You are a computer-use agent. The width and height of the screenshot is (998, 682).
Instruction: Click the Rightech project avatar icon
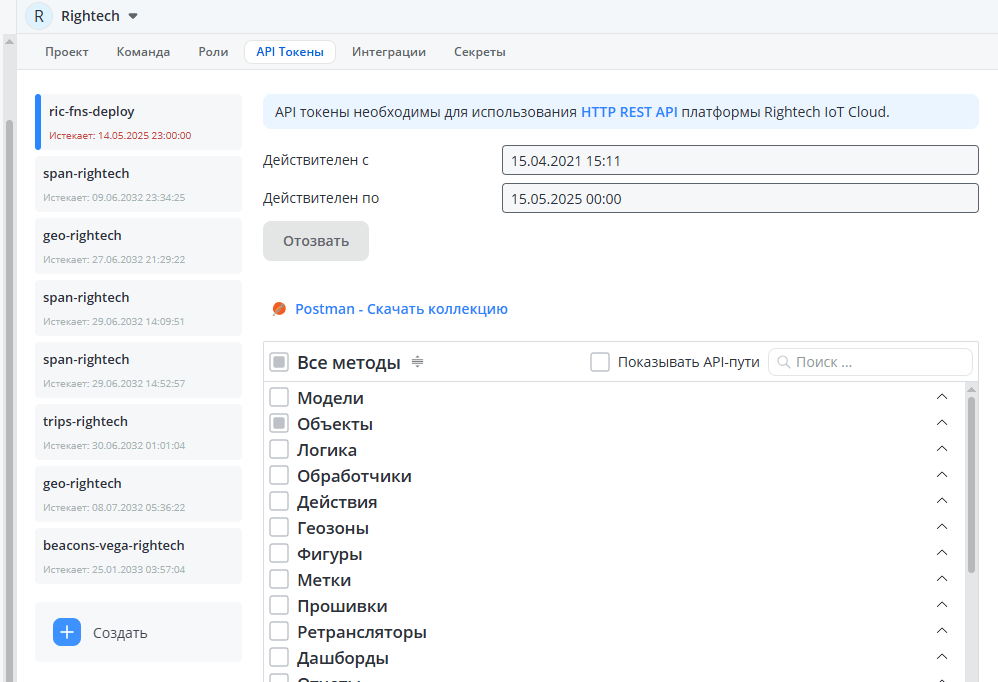[39, 16]
